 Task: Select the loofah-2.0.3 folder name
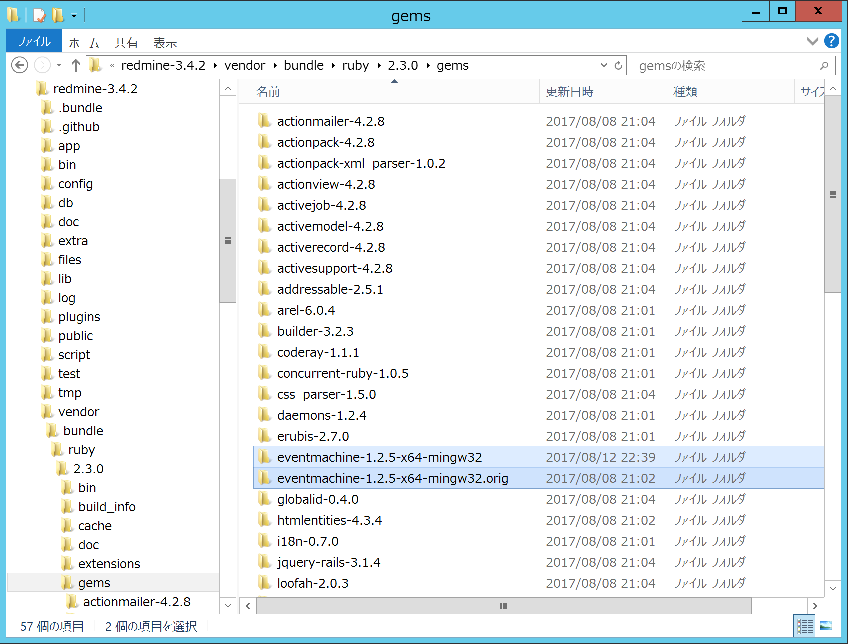click(313, 583)
